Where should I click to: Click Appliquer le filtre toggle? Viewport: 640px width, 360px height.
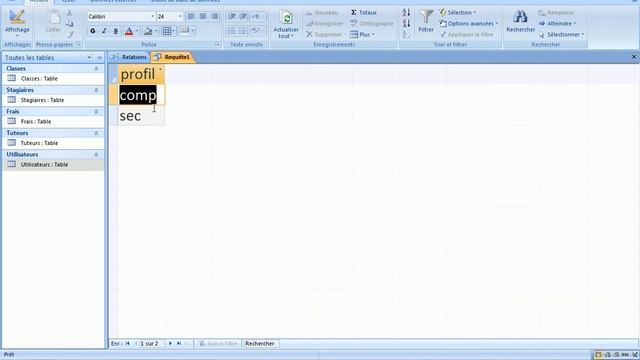466,35
